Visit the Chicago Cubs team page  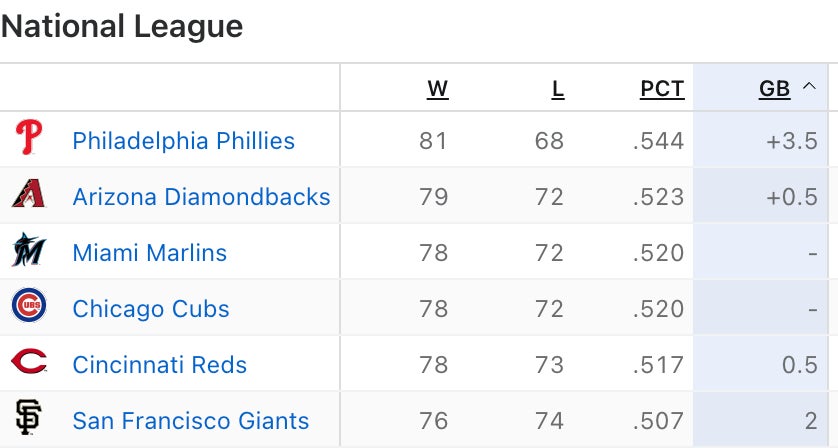click(151, 309)
